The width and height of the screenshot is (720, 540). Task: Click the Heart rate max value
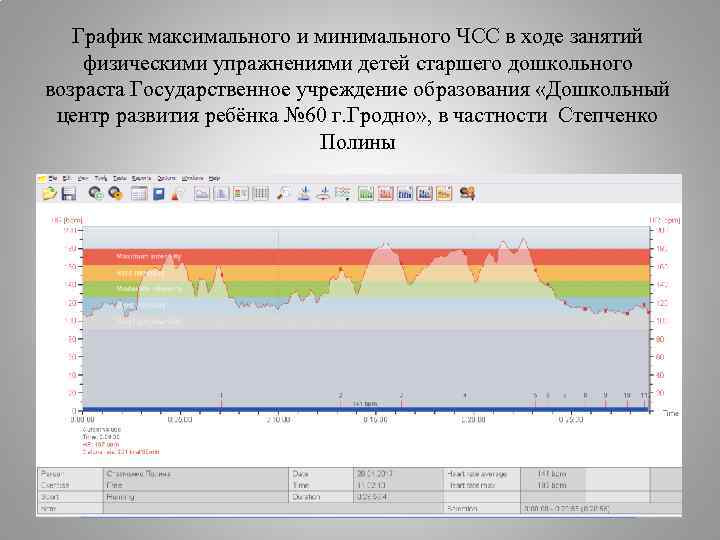tap(552, 485)
